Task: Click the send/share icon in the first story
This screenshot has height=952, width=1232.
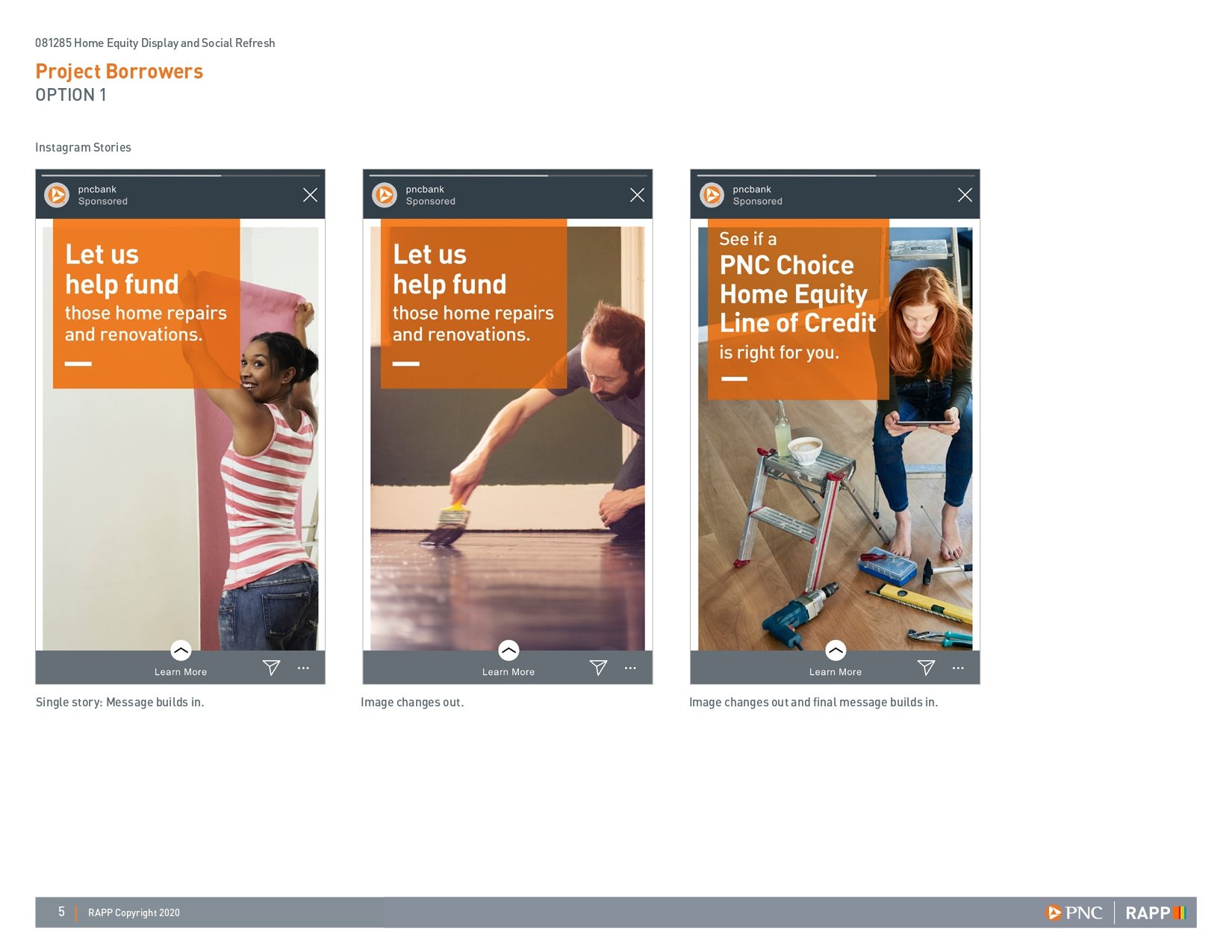Action: [x=271, y=668]
